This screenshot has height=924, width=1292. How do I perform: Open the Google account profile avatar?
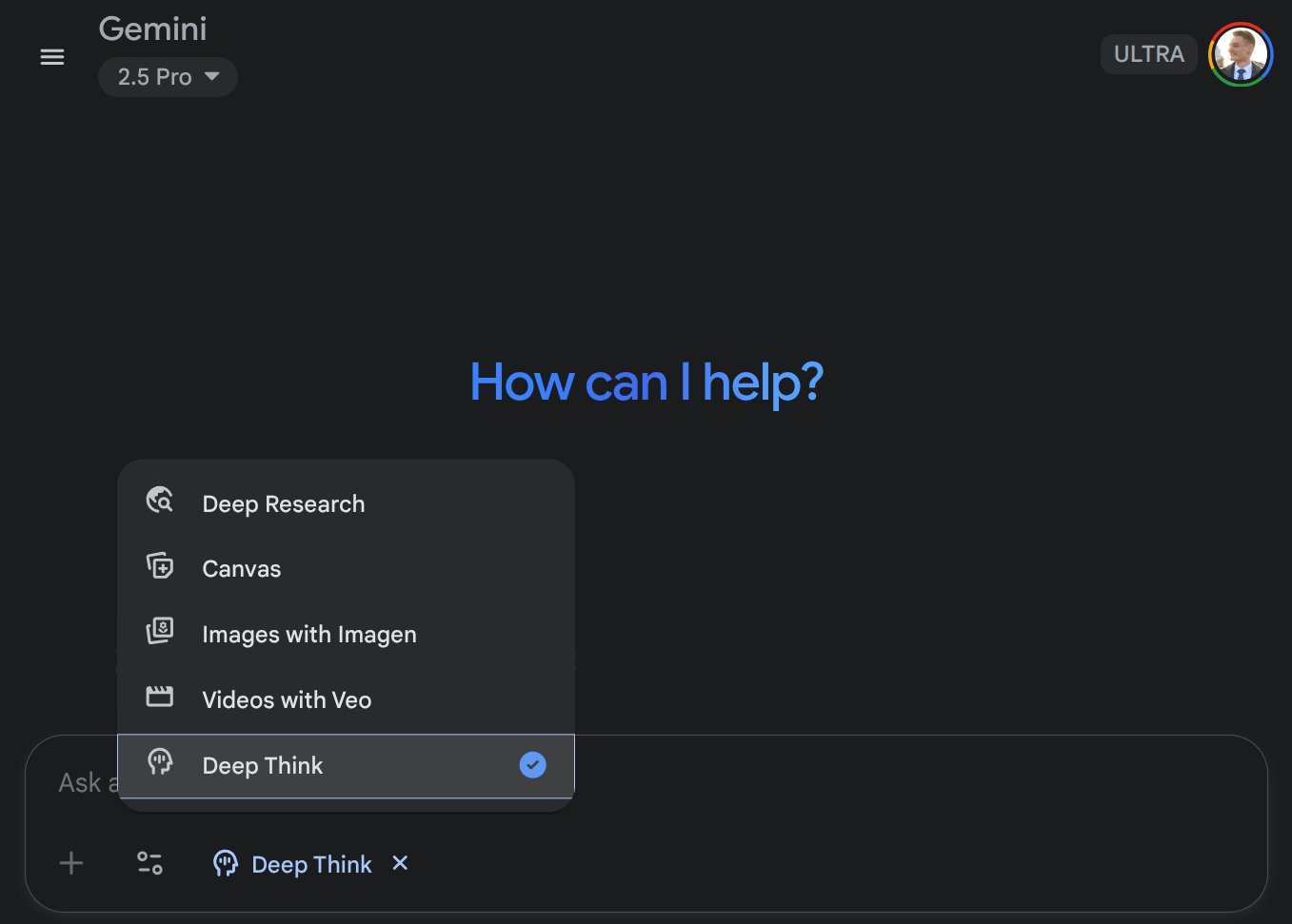(1241, 54)
